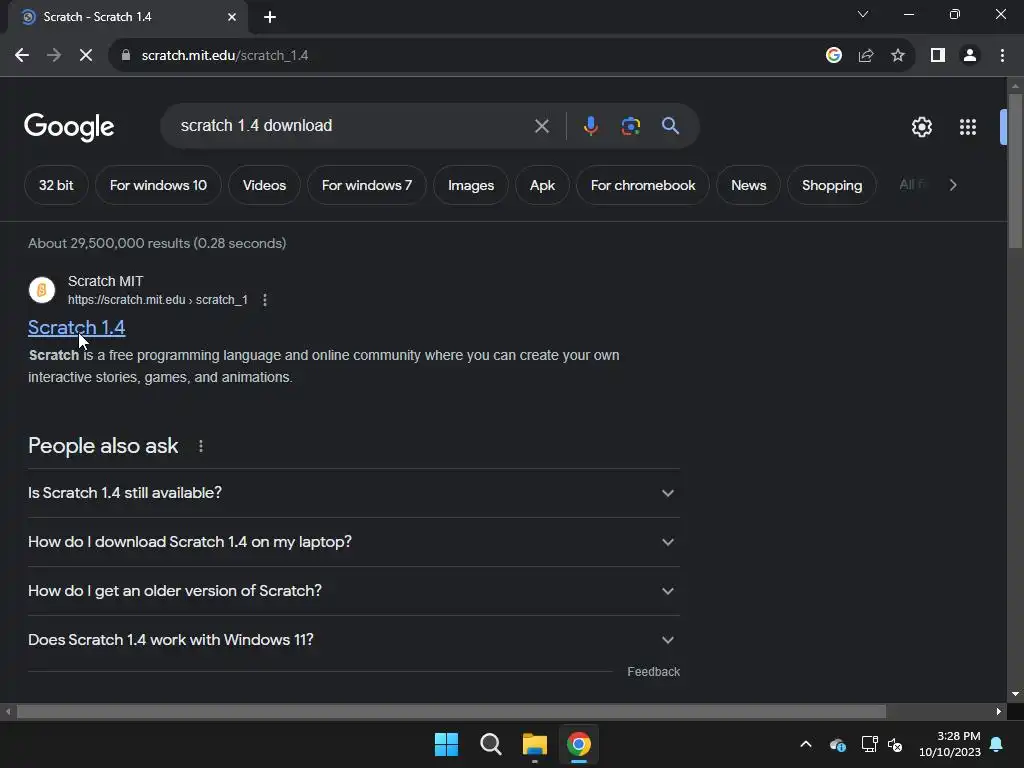
Task: Expand "How do I get an older version of Scratch?"
Action: (353, 591)
